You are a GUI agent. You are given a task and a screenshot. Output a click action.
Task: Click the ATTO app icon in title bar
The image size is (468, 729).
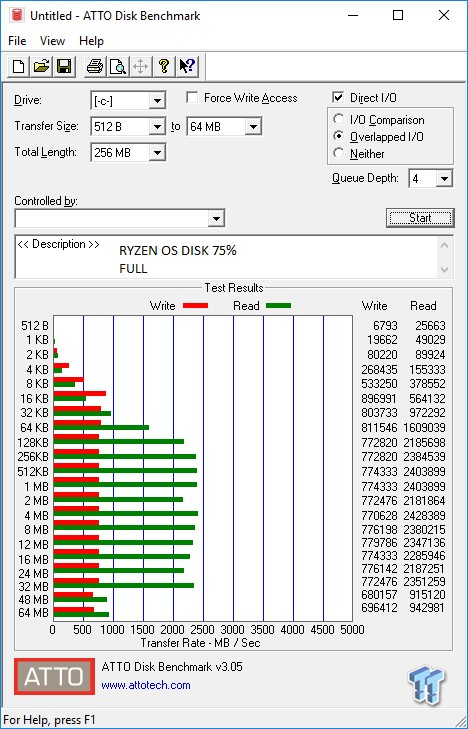pos(17,15)
